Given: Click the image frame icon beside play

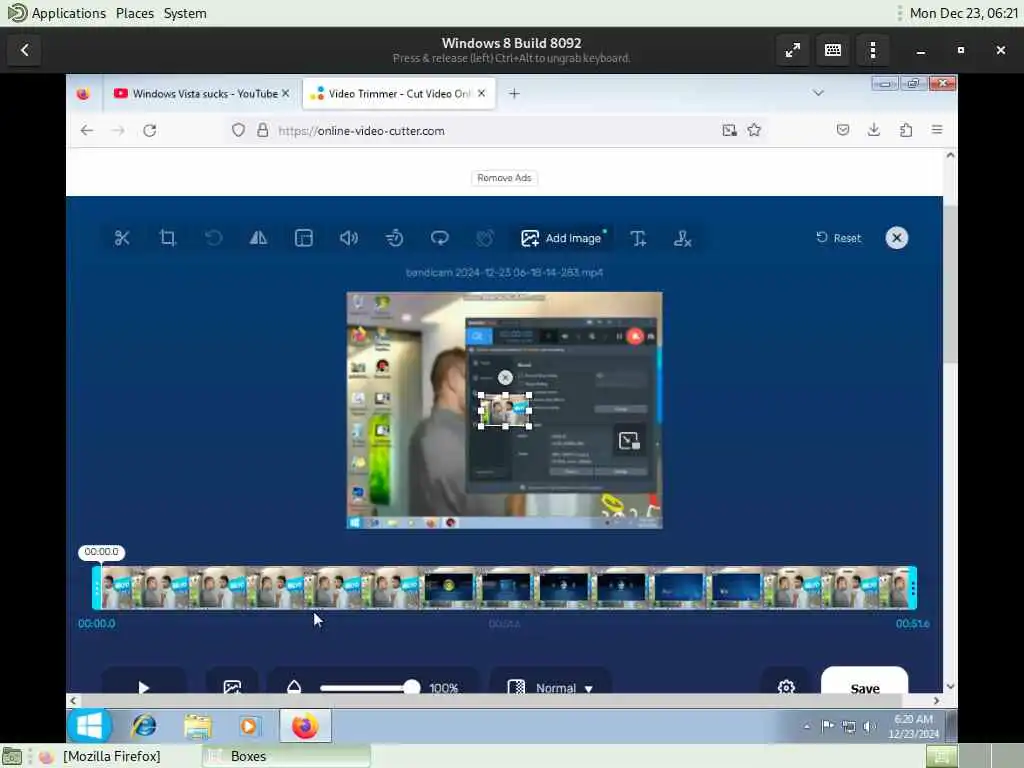Looking at the screenshot, I should tap(232, 687).
